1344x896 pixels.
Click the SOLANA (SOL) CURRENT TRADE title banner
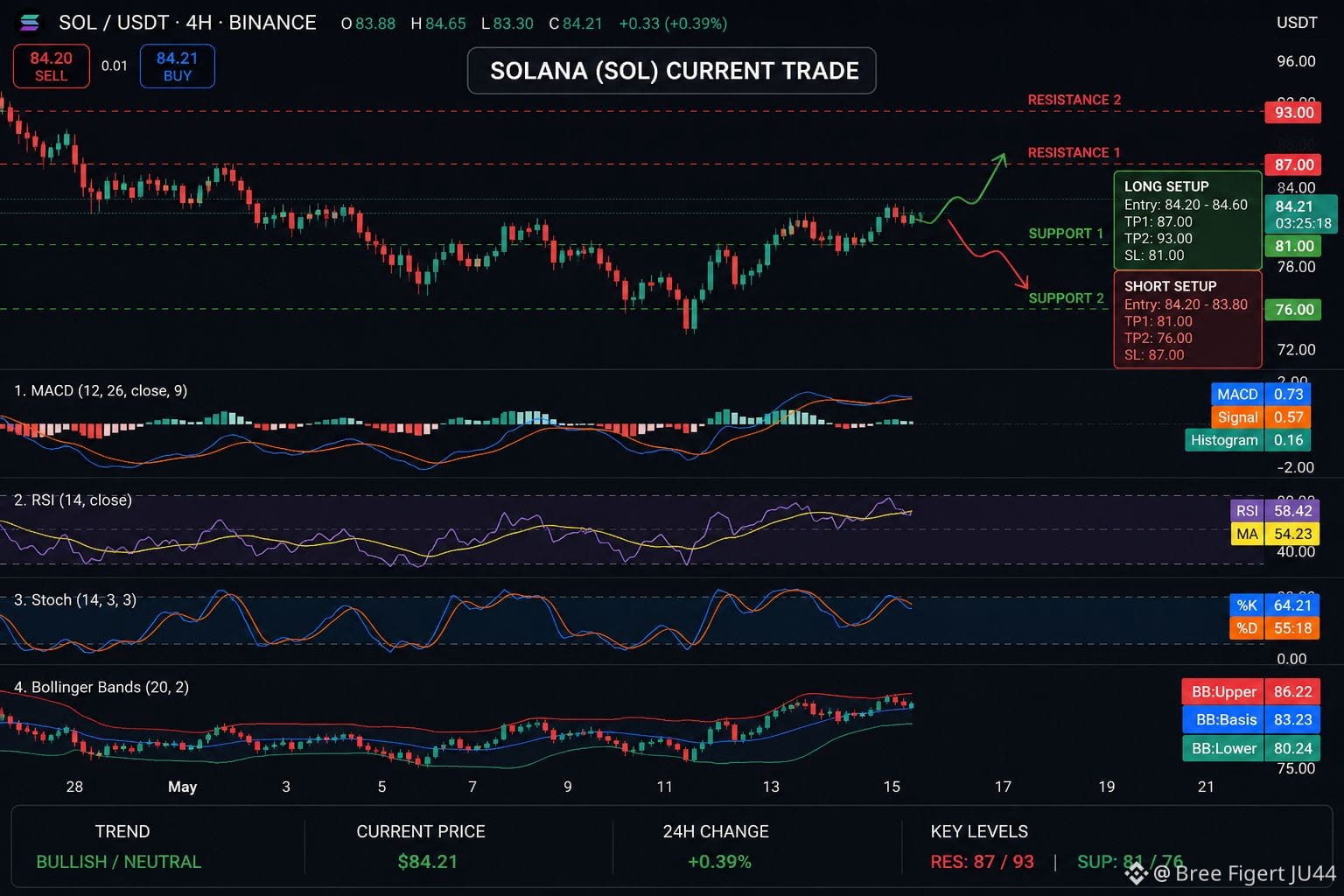672,71
